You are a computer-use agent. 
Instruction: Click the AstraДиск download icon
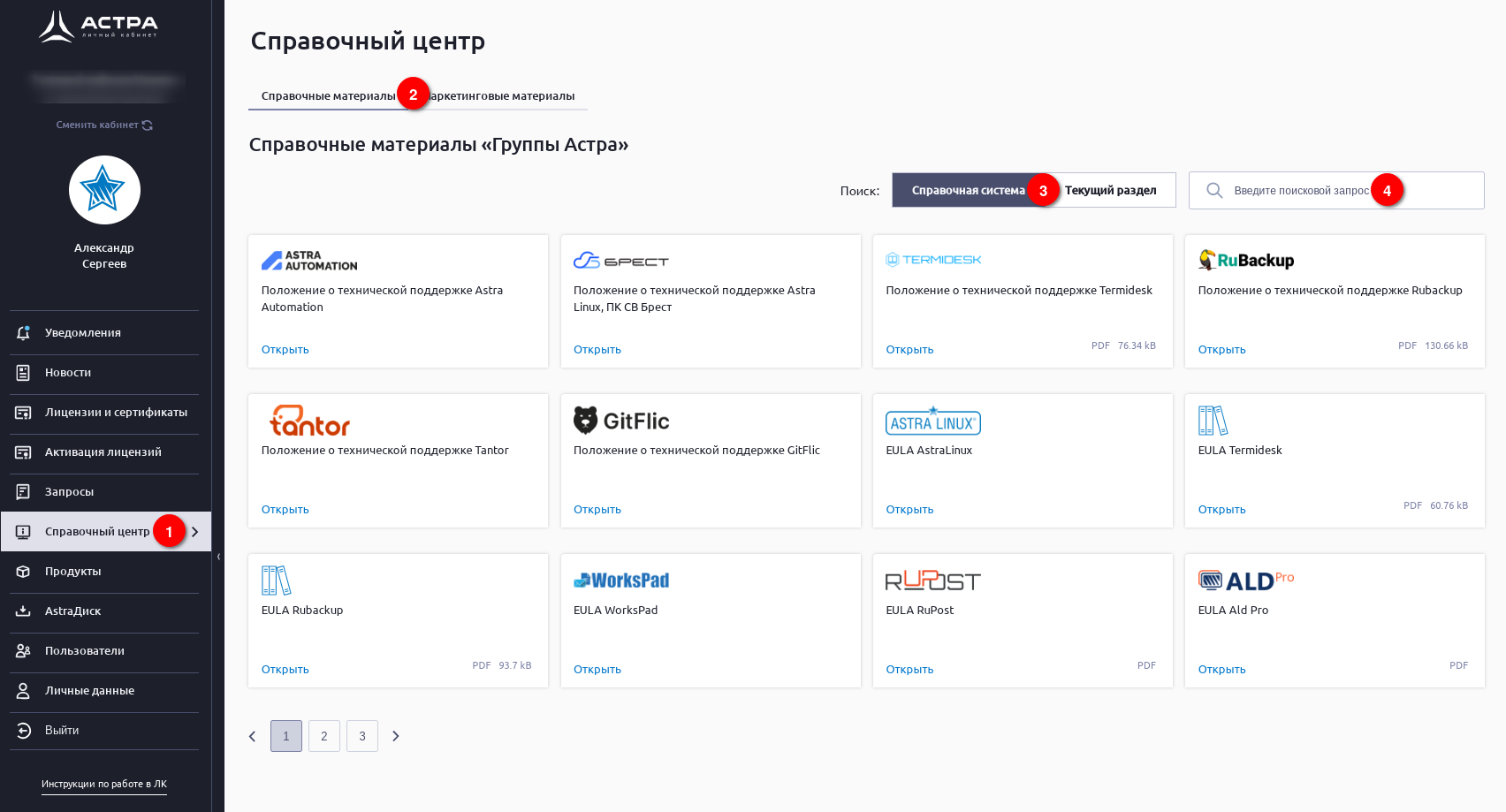[24, 611]
